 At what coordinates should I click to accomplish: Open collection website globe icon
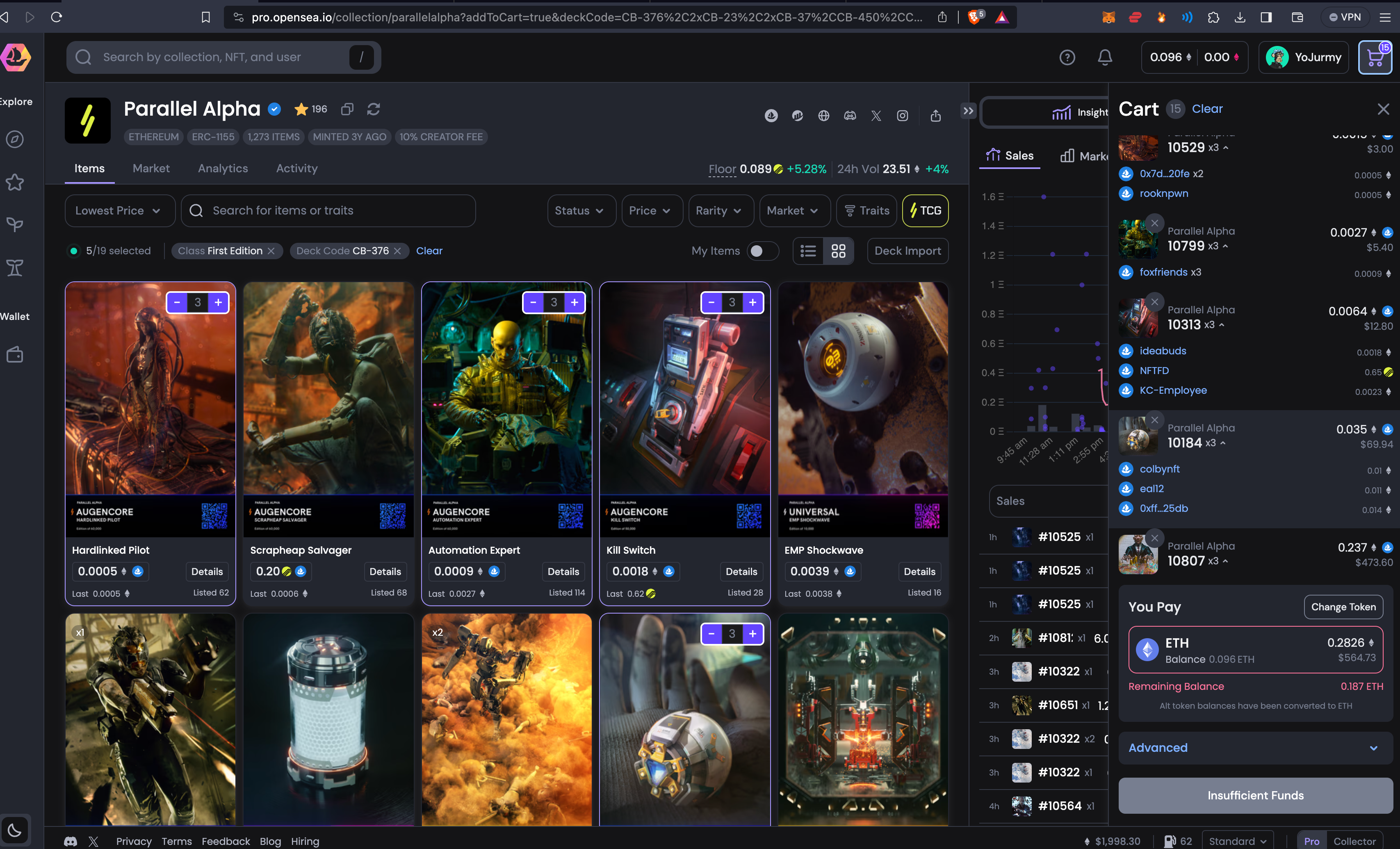[824, 116]
